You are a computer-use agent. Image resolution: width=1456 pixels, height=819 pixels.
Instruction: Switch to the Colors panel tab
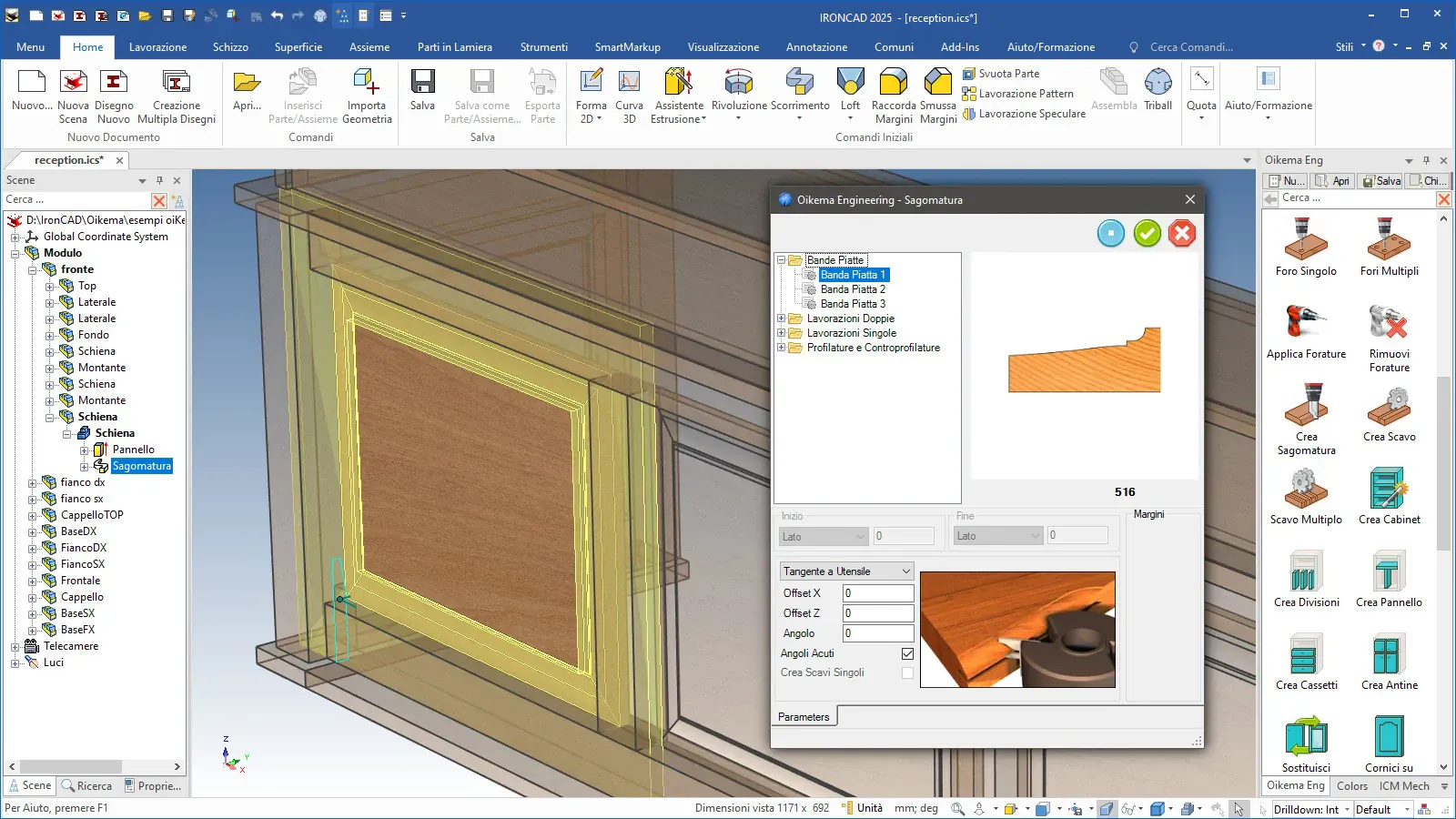tap(1351, 786)
